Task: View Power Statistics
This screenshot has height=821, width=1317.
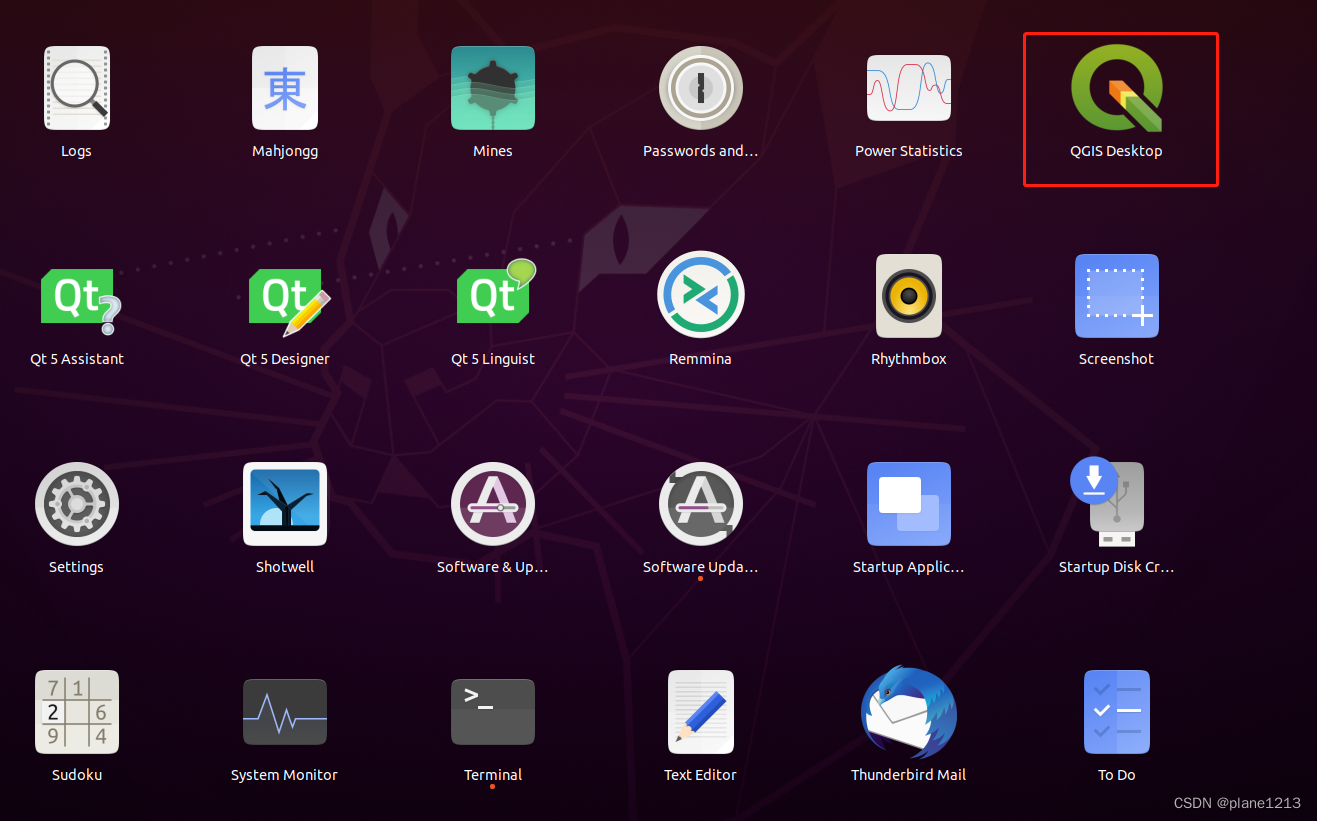Action: (908, 88)
